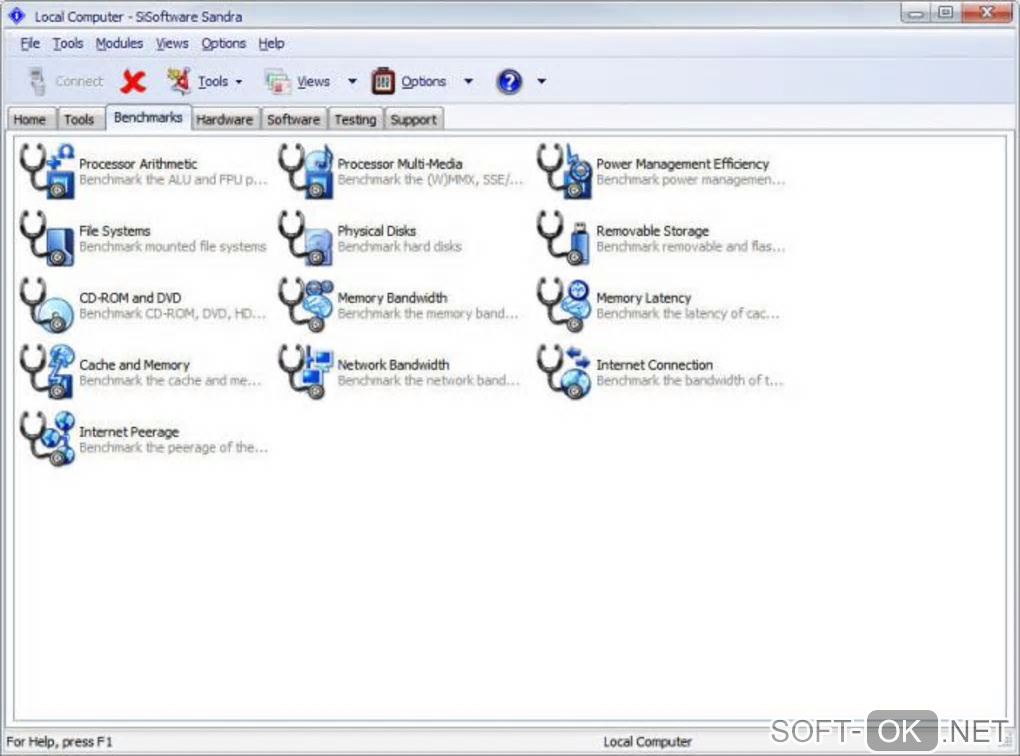Switch to the Testing tab
This screenshot has width=1020, height=756.
coord(355,120)
